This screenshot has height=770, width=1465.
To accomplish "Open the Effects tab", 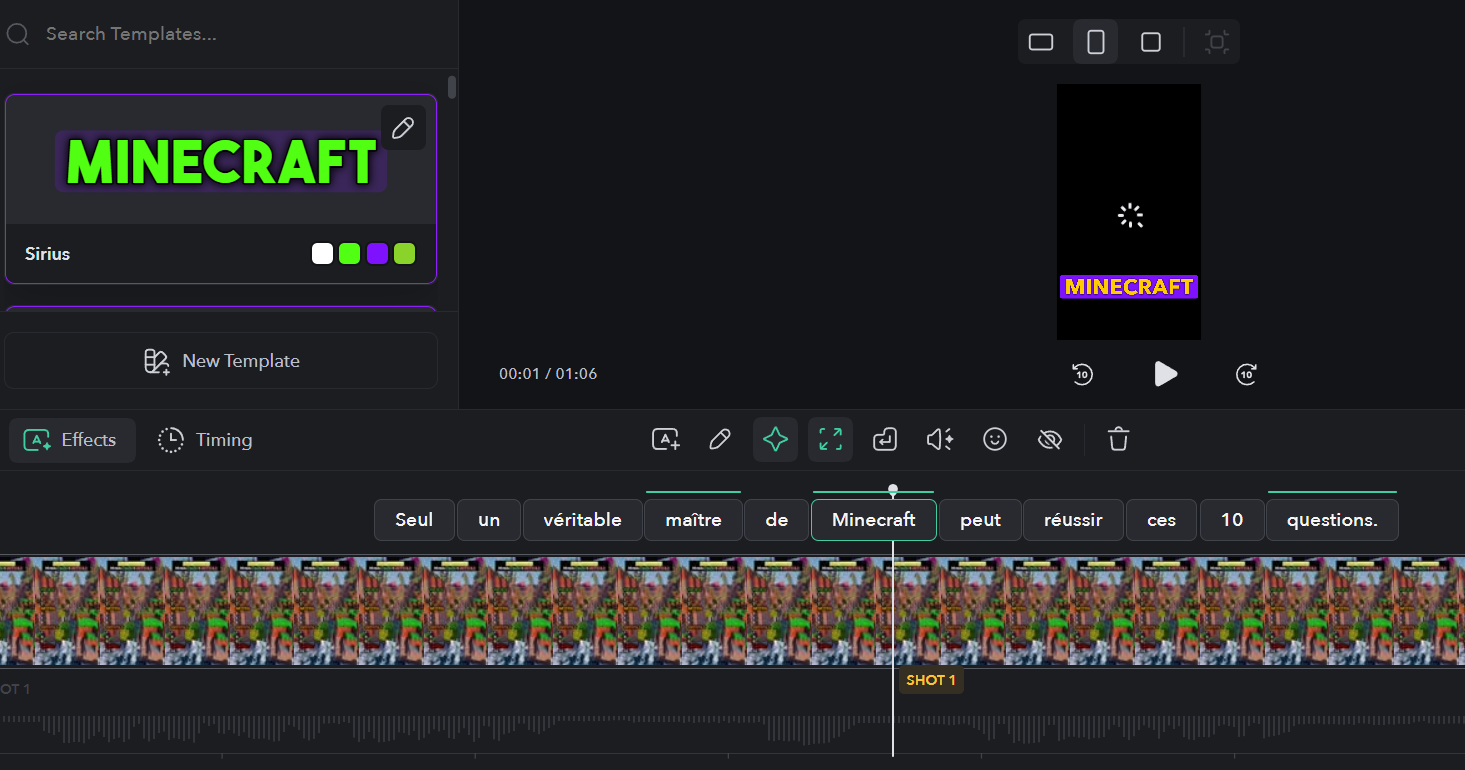I will pyautogui.click(x=72, y=440).
